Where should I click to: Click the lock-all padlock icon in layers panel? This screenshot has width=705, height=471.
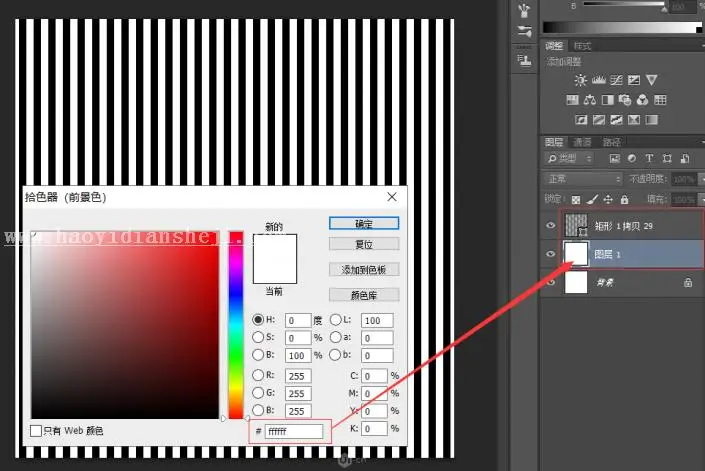(x=624, y=199)
